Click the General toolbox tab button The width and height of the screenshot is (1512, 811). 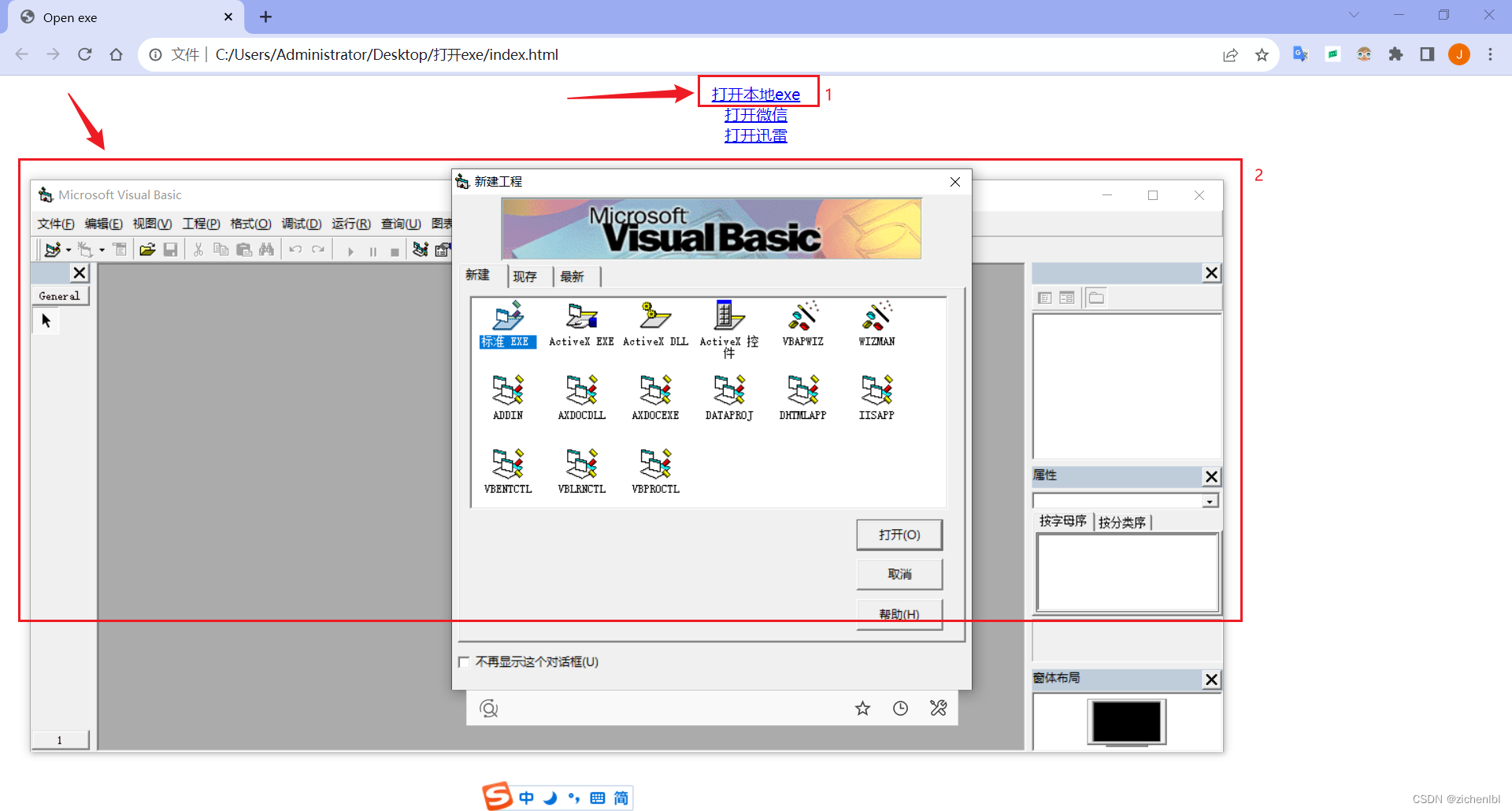(x=60, y=296)
